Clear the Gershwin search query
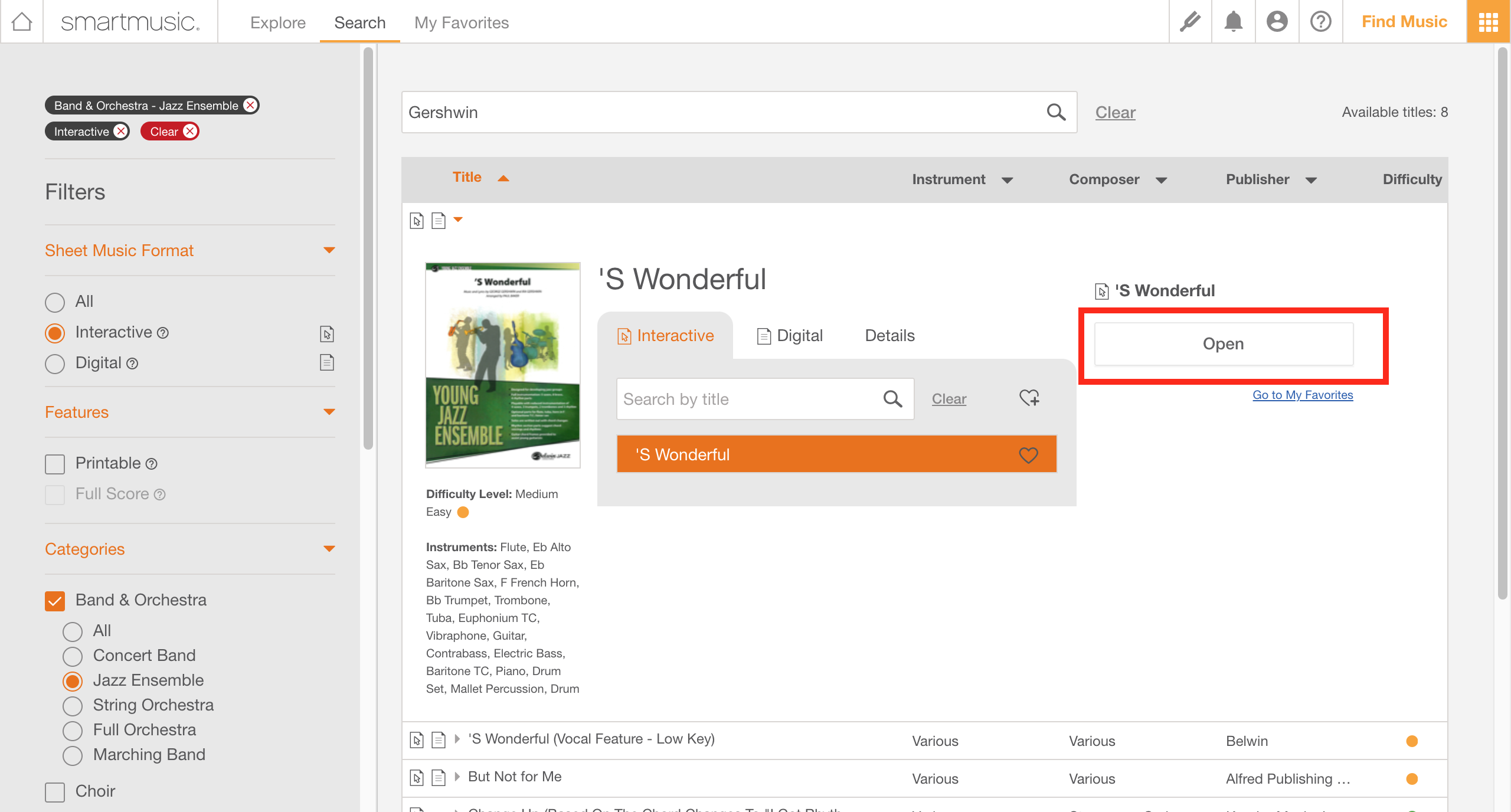Viewport: 1511px width, 812px height. pos(1115,112)
